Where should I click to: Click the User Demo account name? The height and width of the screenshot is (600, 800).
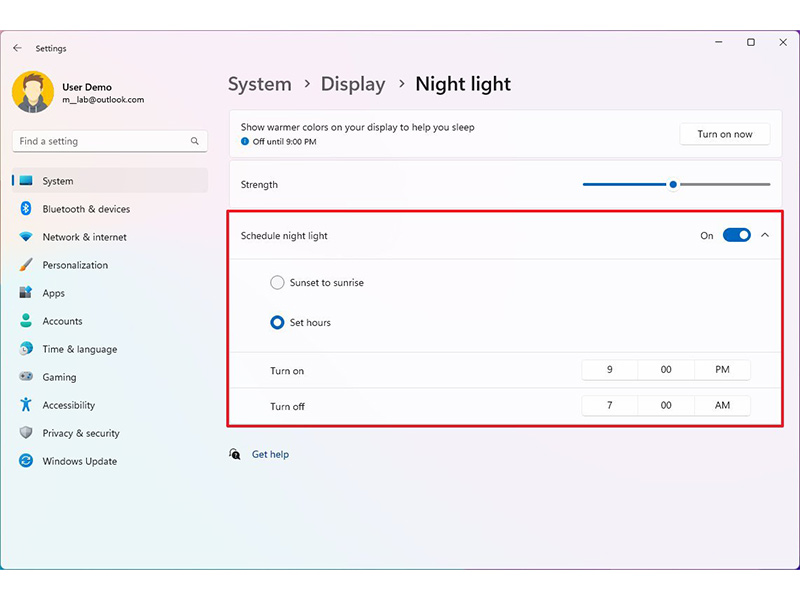click(87, 87)
